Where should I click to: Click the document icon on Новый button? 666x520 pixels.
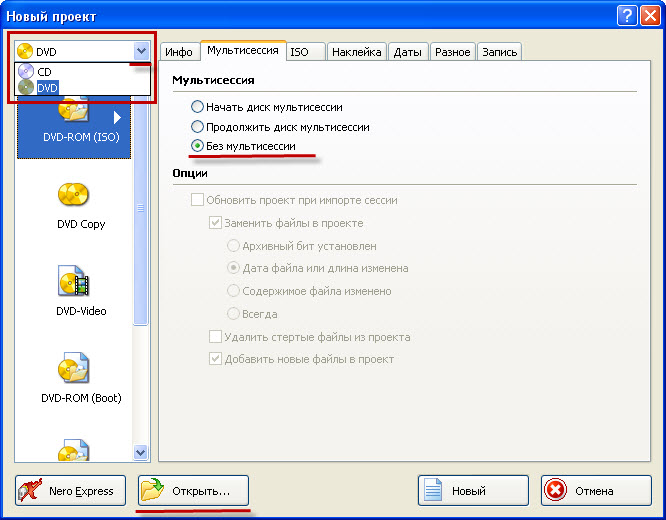click(433, 491)
